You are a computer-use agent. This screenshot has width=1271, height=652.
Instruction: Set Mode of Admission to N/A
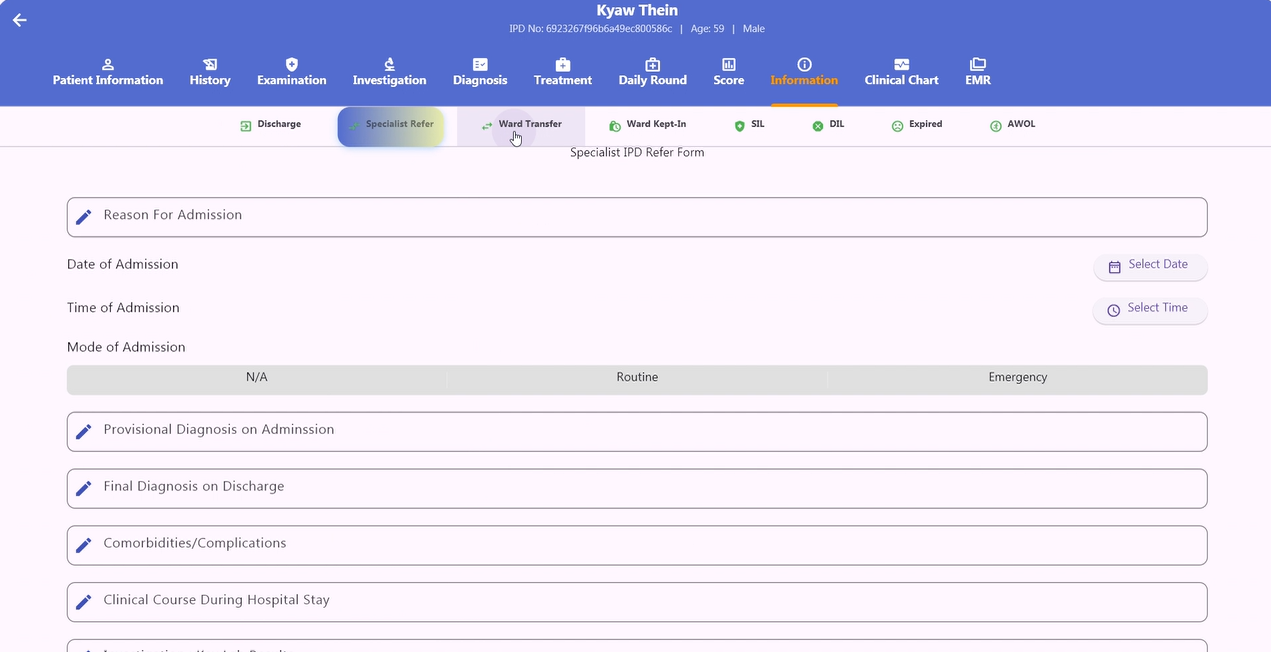[257, 379]
